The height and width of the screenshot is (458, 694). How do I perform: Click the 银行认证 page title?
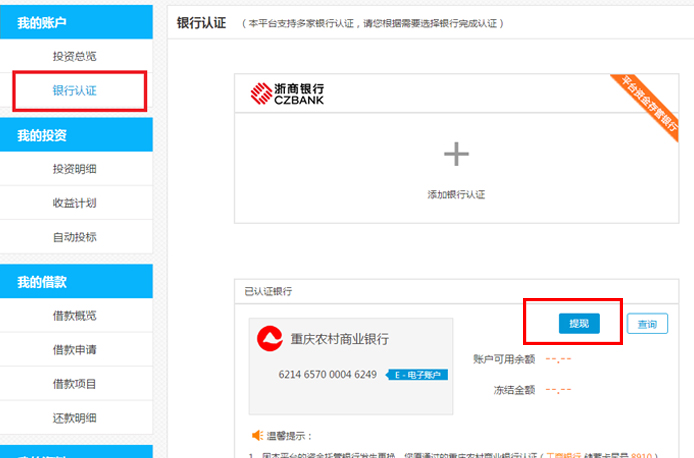point(201,23)
